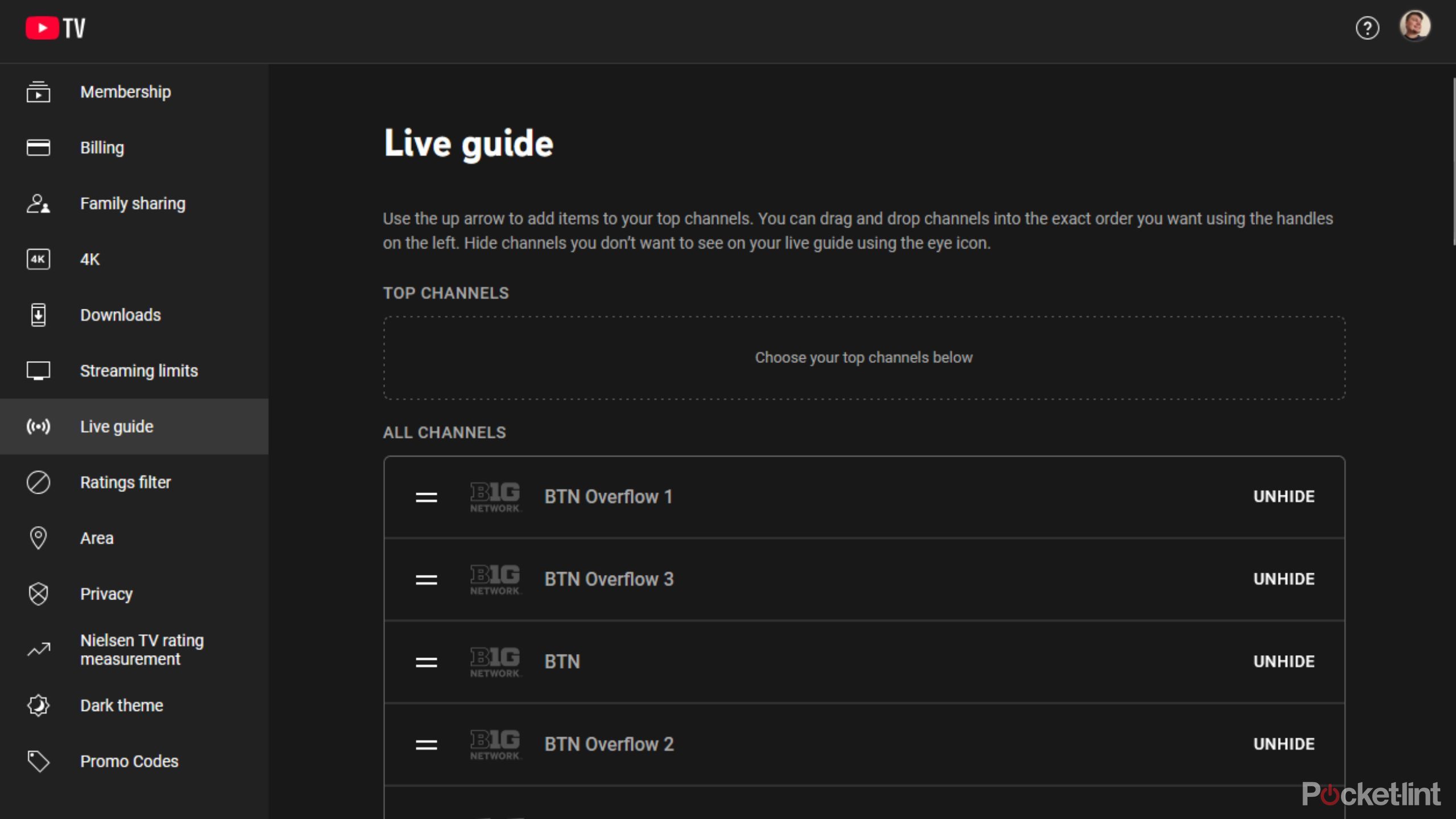The height and width of the screenshot is (819, 1456).
Task: Click the BTN Overflow 1 channel name
Action: click(608, 497)
